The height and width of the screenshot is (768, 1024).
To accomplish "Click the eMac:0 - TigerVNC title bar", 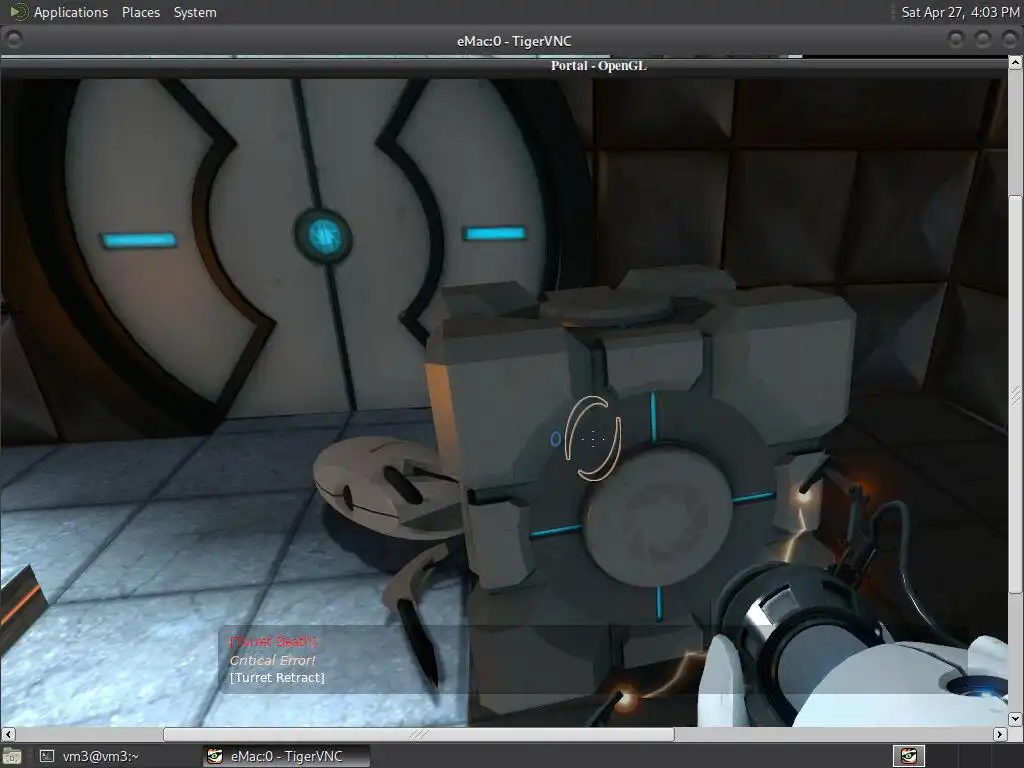I will [x=514, y=41].
